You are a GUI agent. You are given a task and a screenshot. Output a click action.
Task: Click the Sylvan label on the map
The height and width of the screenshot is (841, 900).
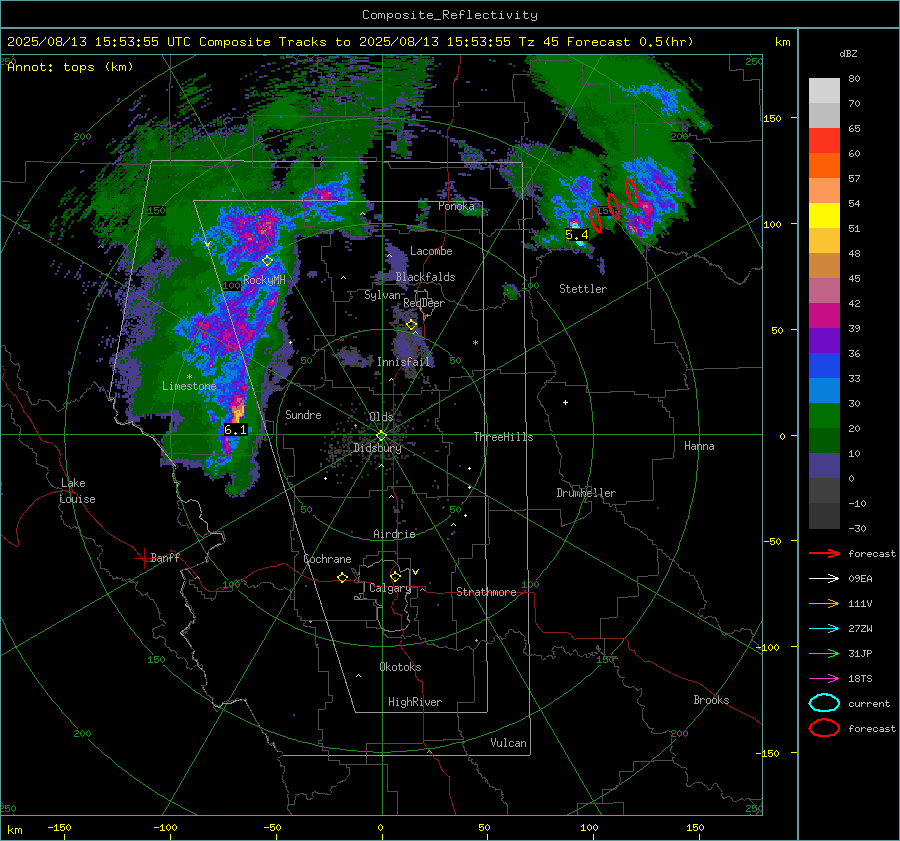382,295
